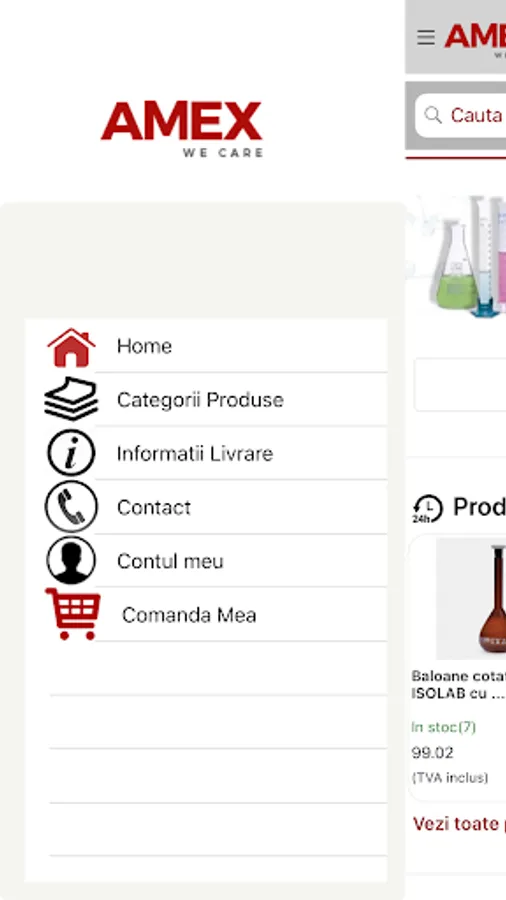Image resolution: width=506 pixels, height=900 pixels.
Task: Click the Cauta search field
Action: point(461,115)
